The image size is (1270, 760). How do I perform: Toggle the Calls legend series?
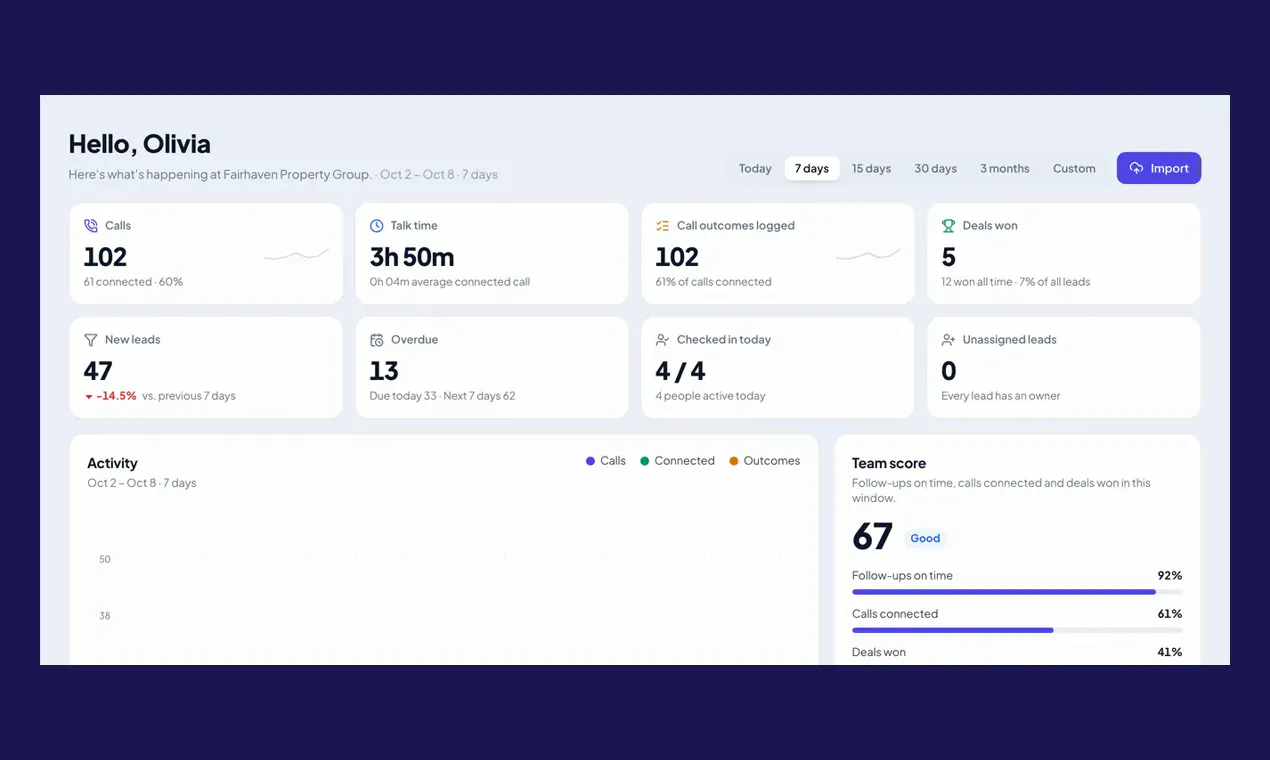[606, 461]
